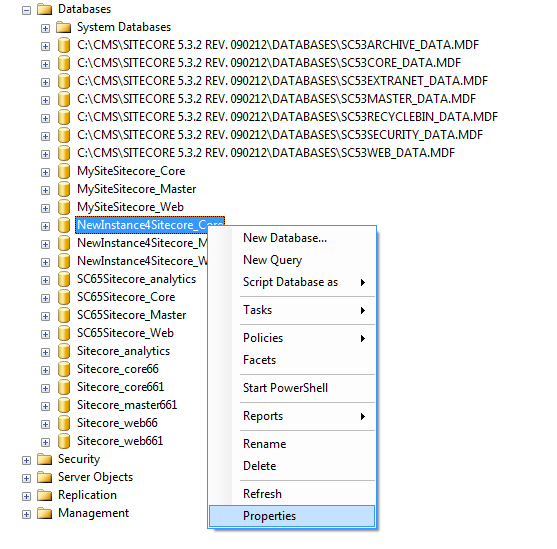This screenshot has width=557, height=549.
Task: Expand the Replication node
Action: tap(26, 496)
